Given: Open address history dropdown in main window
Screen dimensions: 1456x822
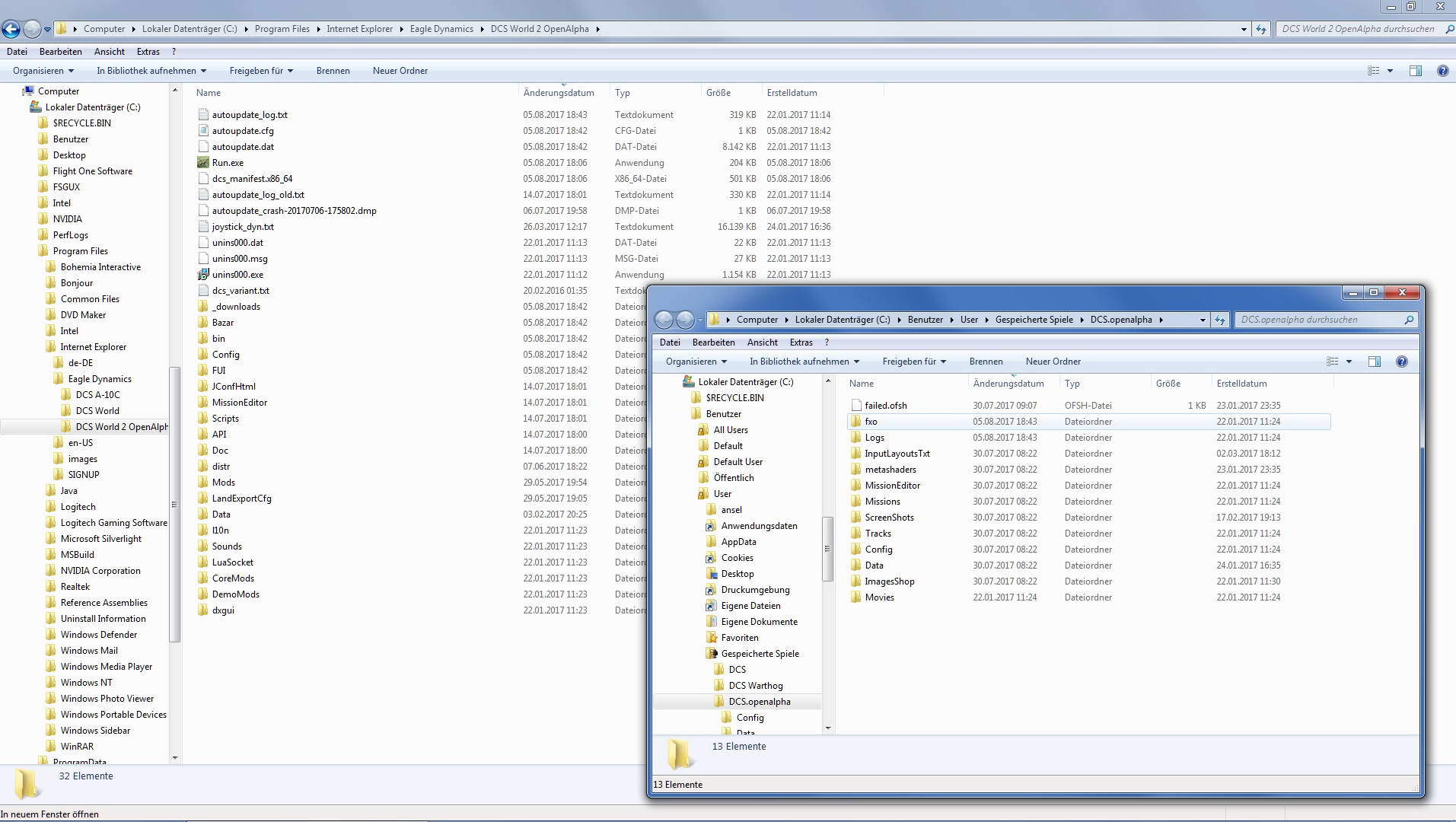Looking at the screenshot, I should pyautogui.click(x=1244, y=29).
